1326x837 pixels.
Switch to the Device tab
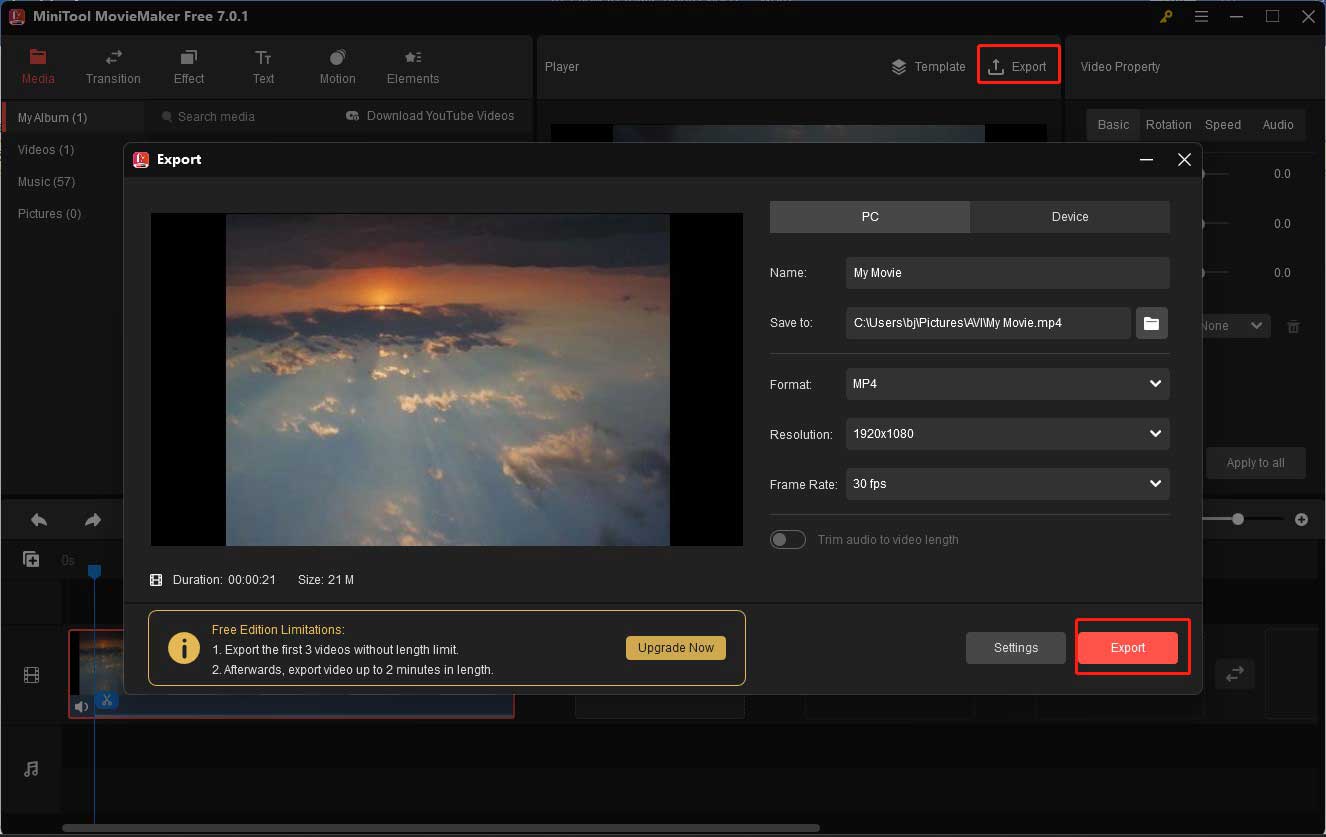click(1069, 216)
